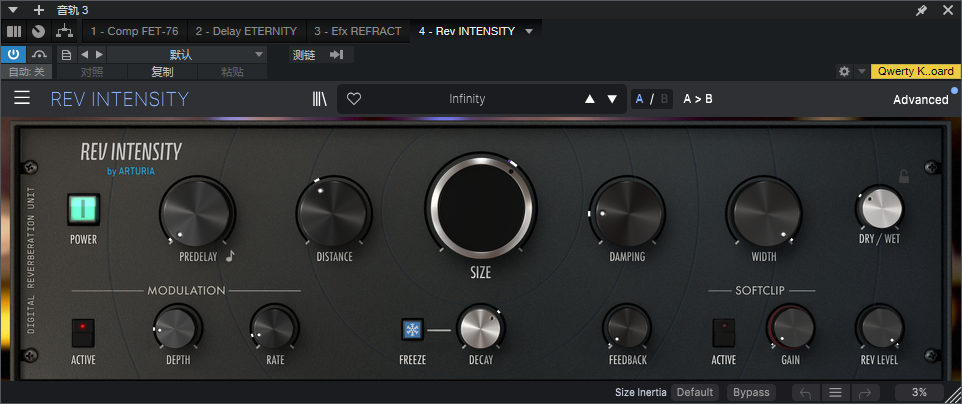Favorite the Infinity preset with heart icon
Screen dimensions: 962x404
[354, 99]
